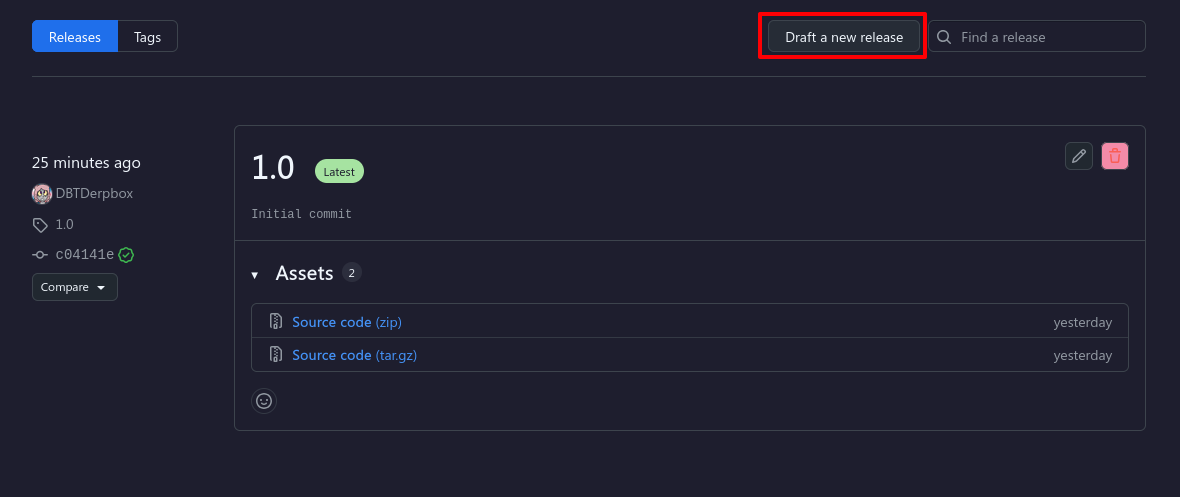
Task: Open commit c04141e link
Action: (x=84, y=255)
